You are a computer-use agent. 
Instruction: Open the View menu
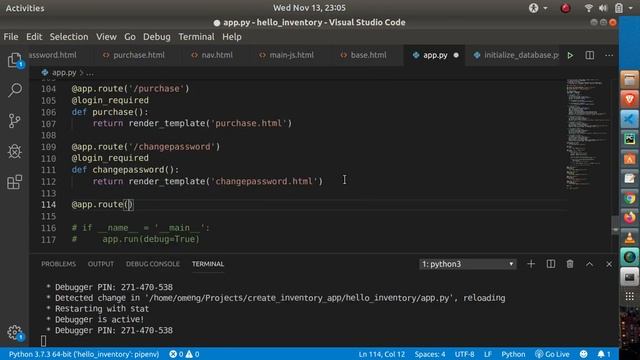[106, 37]
